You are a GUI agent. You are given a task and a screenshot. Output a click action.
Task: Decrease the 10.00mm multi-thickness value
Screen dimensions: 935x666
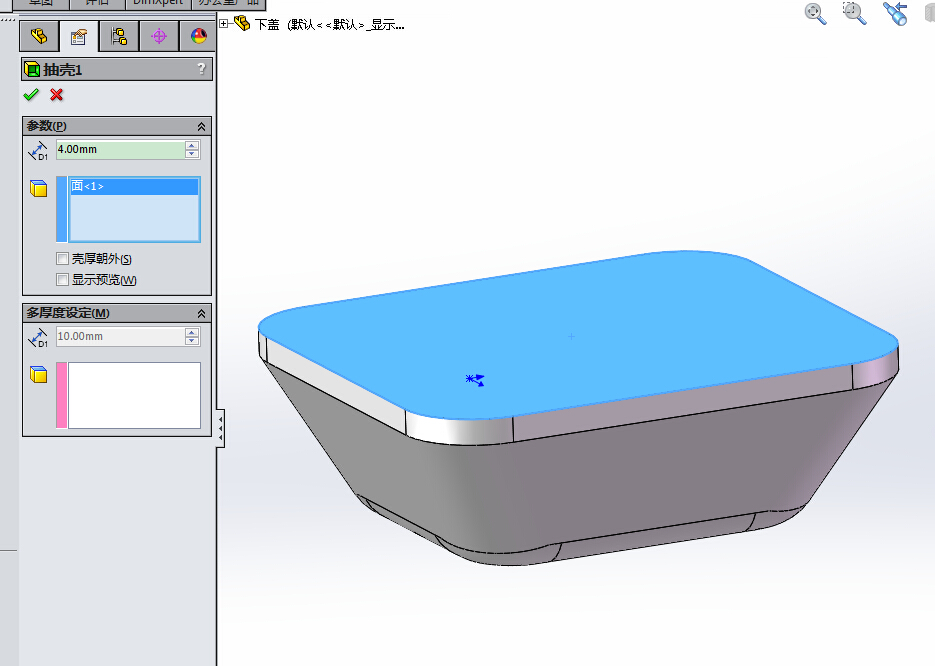[192, 341]
